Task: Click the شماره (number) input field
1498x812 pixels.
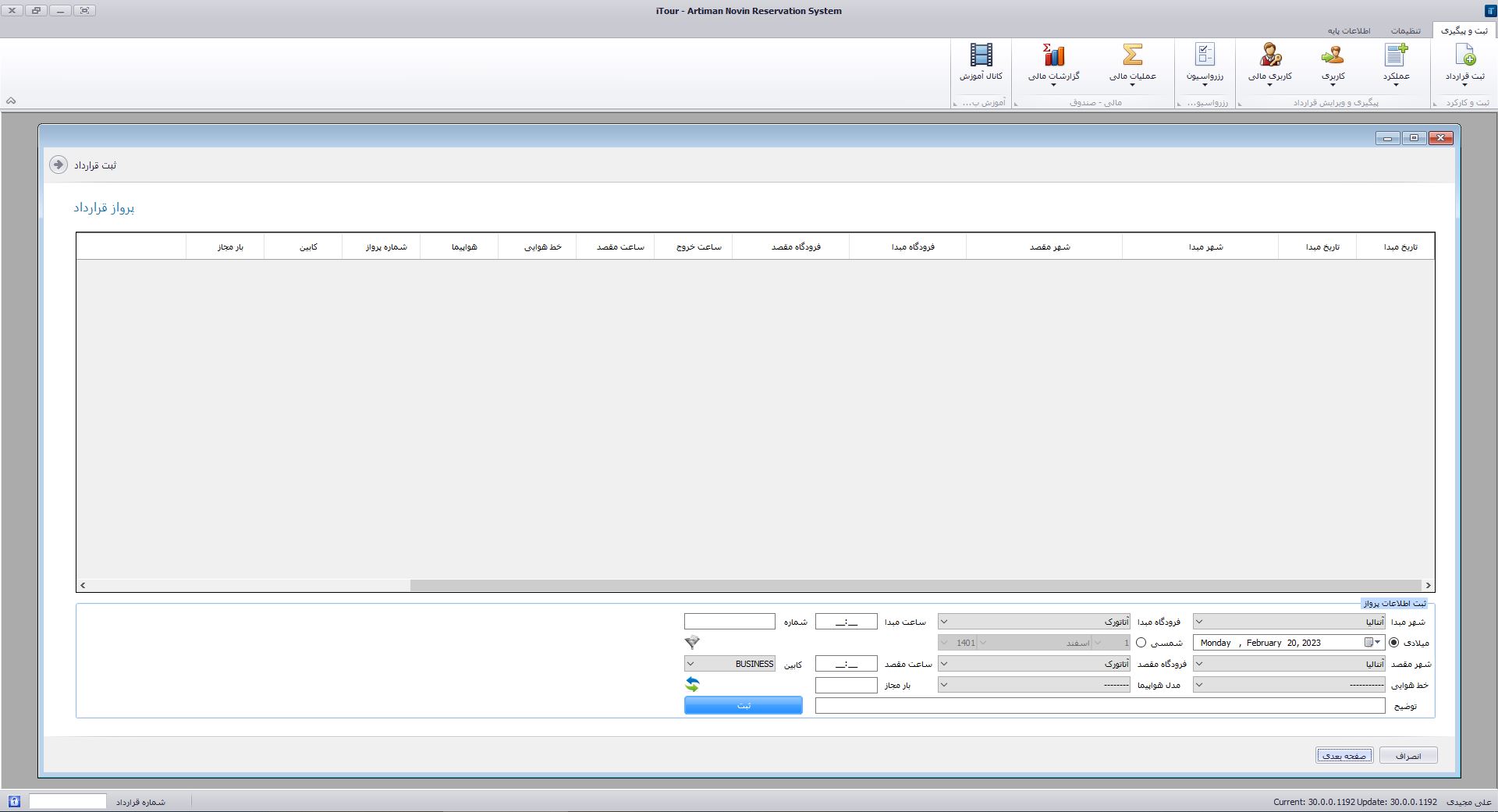Action: [729, 622]
